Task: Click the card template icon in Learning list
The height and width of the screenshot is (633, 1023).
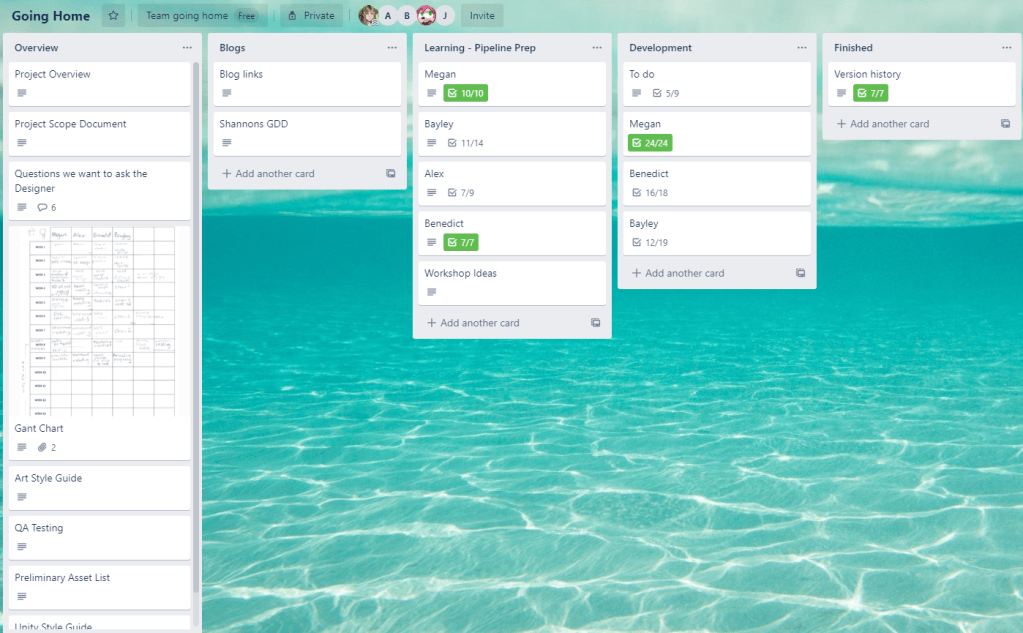Action: (x=595, y=323)
